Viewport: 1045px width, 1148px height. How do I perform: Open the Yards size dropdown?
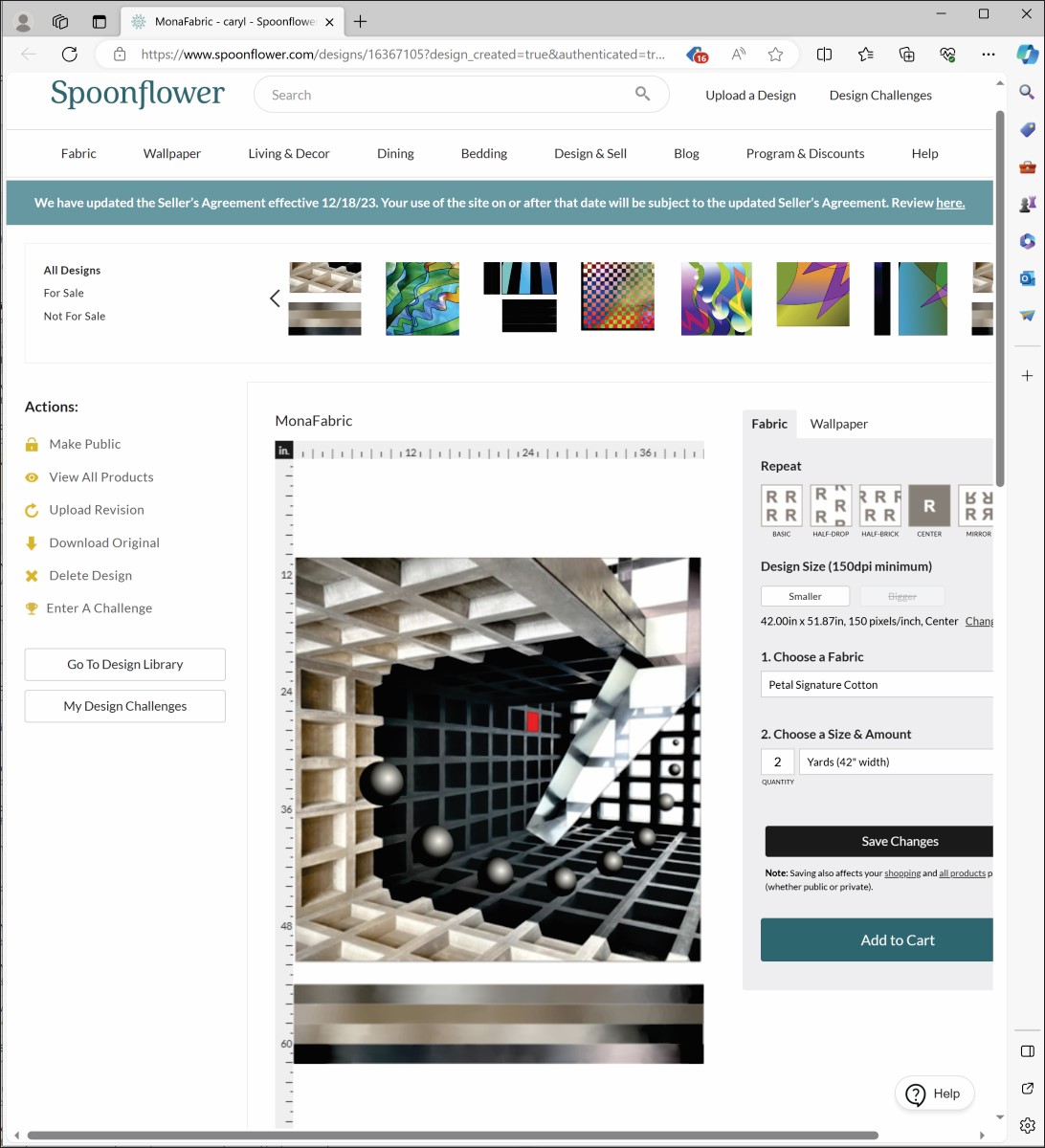point(897,762)
